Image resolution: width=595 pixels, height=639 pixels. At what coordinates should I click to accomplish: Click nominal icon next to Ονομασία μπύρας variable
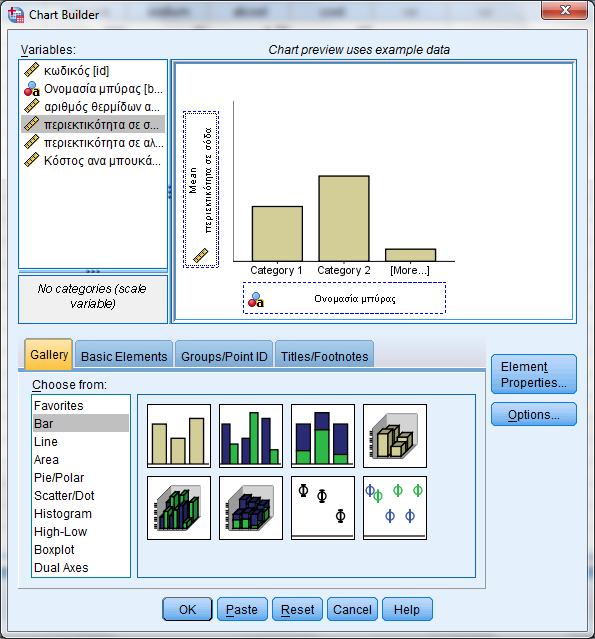coord(31,88)
